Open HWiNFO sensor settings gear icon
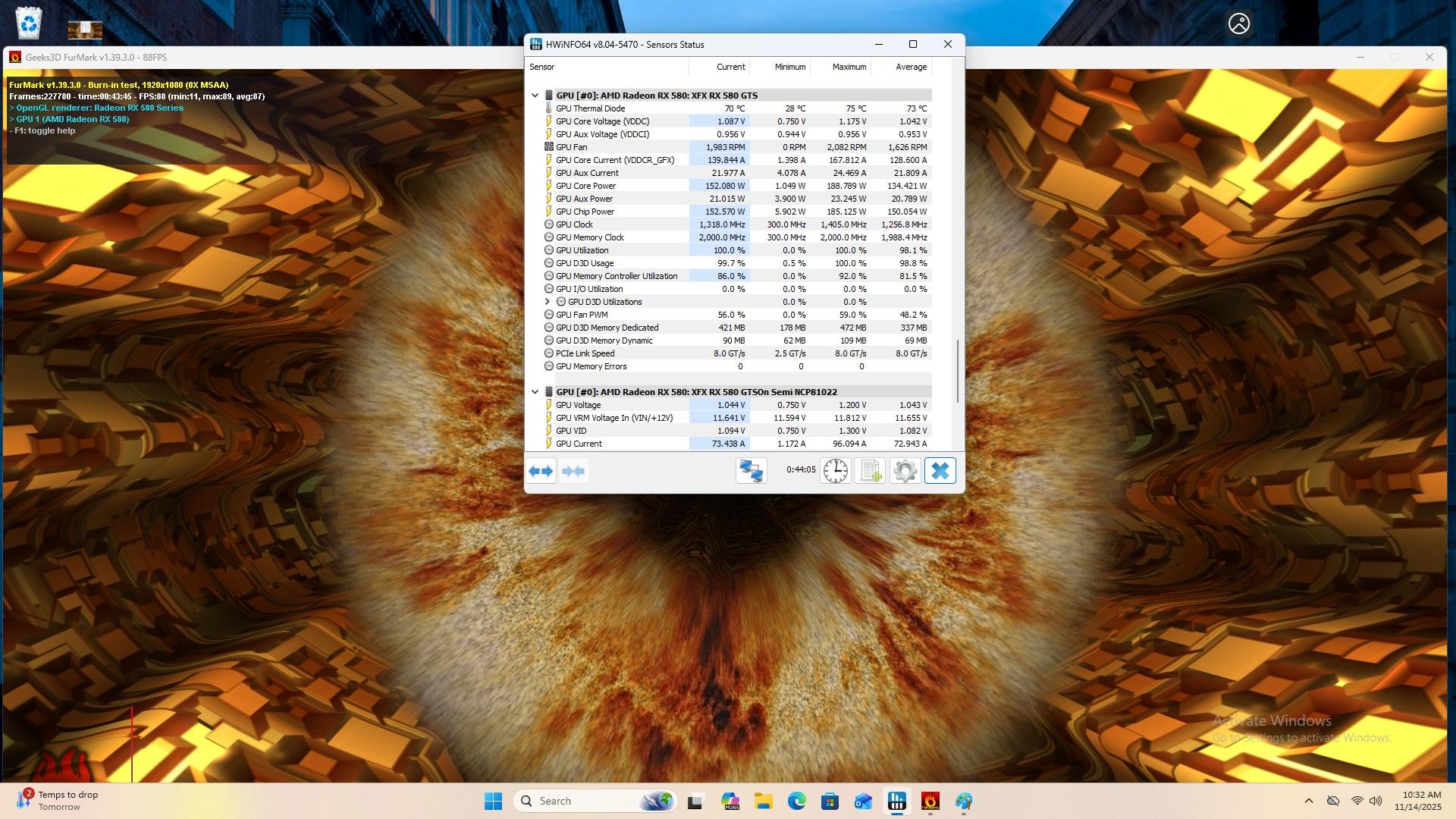The height and width of the screenshot is (819, 1456). [x=905, y=471]
